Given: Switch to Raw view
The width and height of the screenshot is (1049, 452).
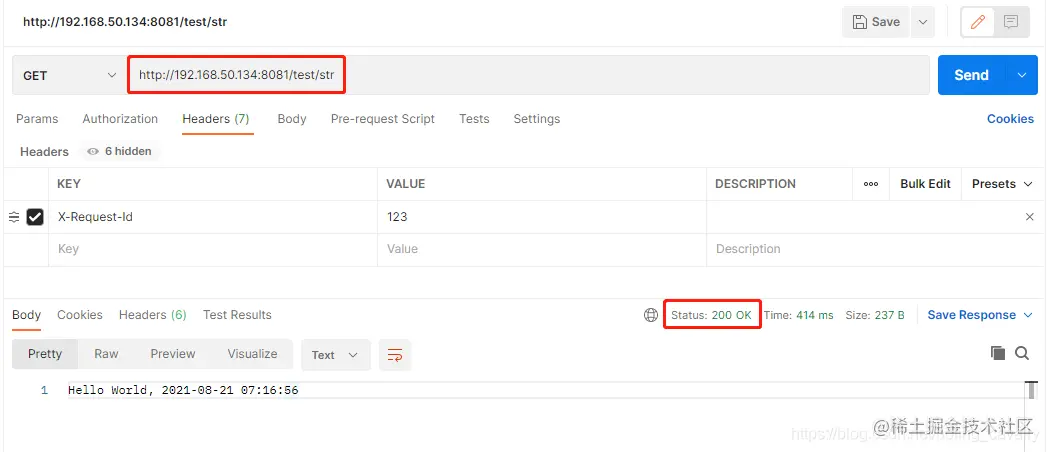Looking at the screenshot, I should (x=106, y=354).
